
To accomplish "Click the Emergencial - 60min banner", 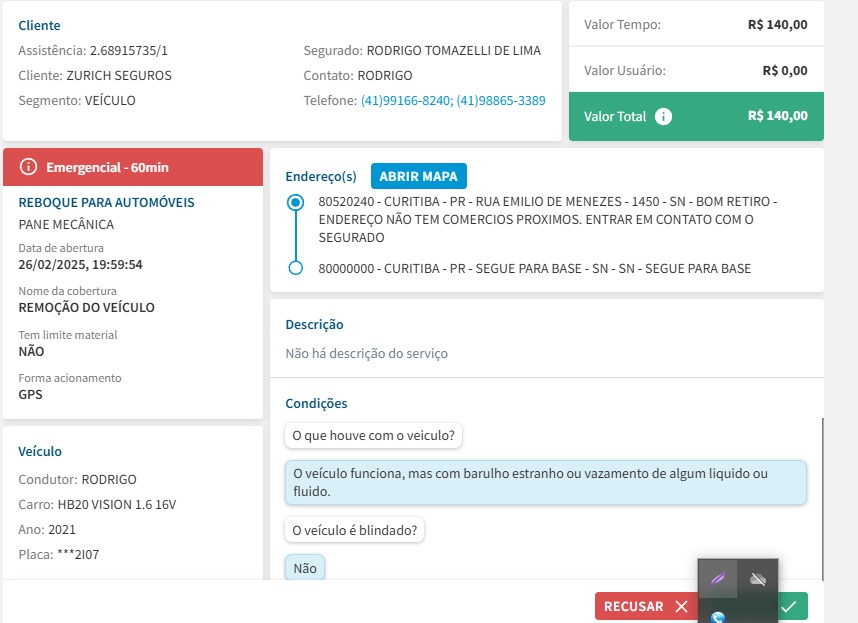I will pos(133,167).
